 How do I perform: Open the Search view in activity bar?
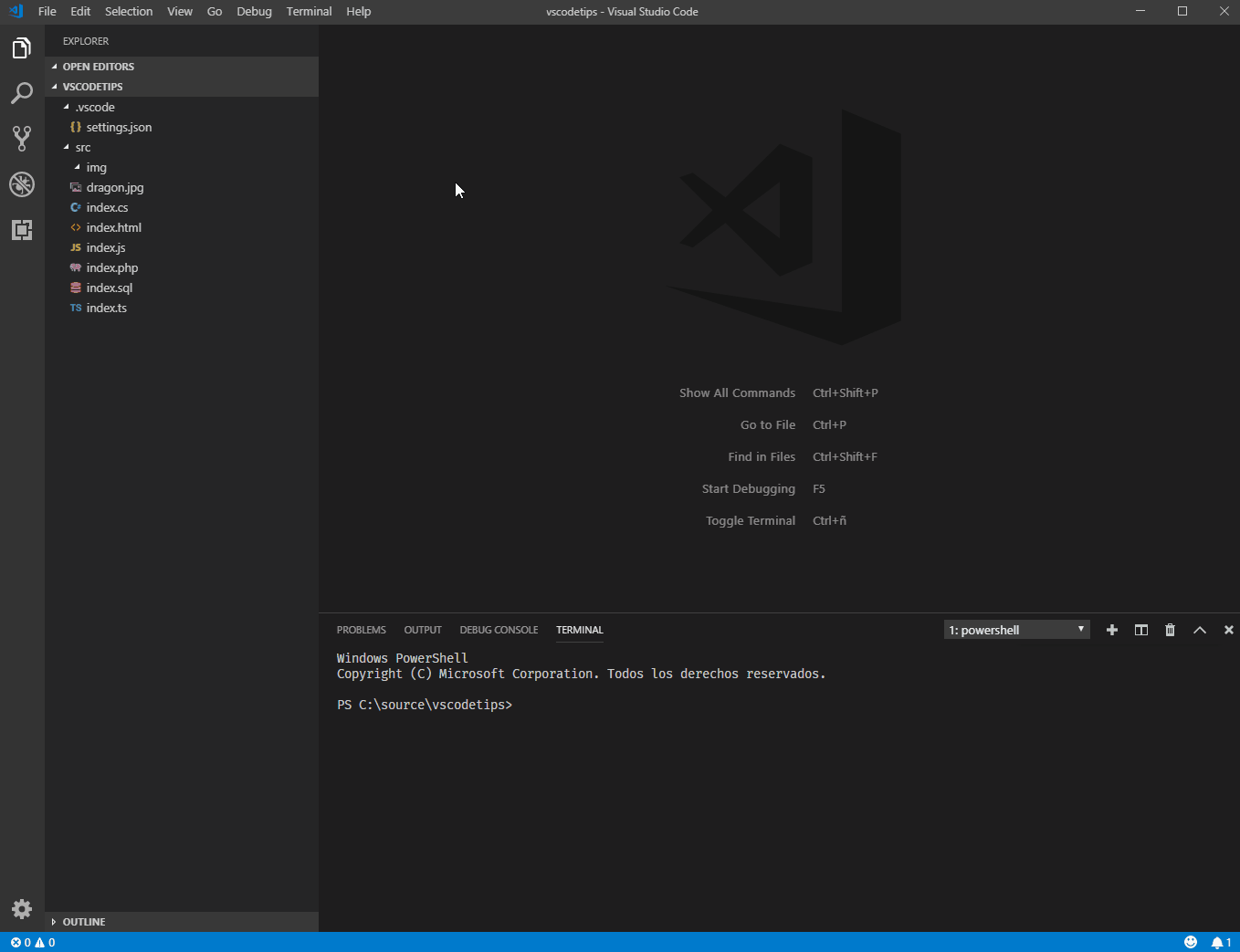click(x=22, y=93)
